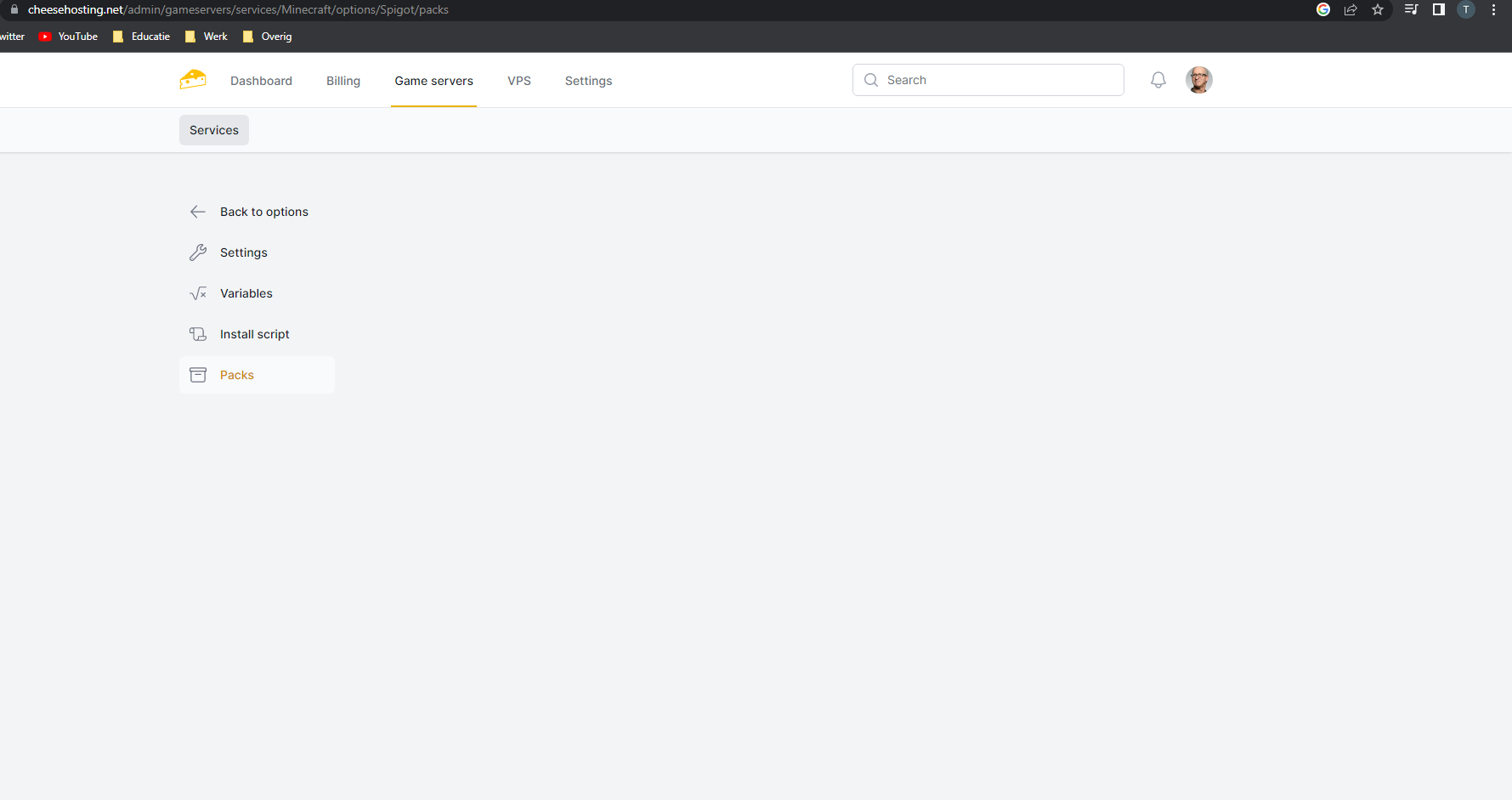
Task: Open the user profile avatar menu
Action: 1198,80
